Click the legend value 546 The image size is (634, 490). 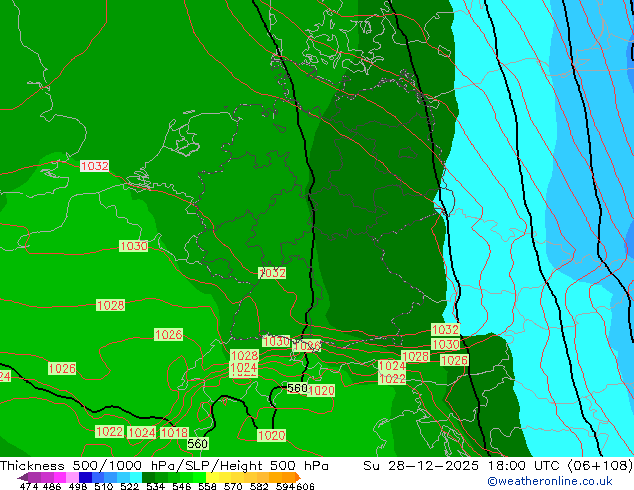click(x=182, y=486)
